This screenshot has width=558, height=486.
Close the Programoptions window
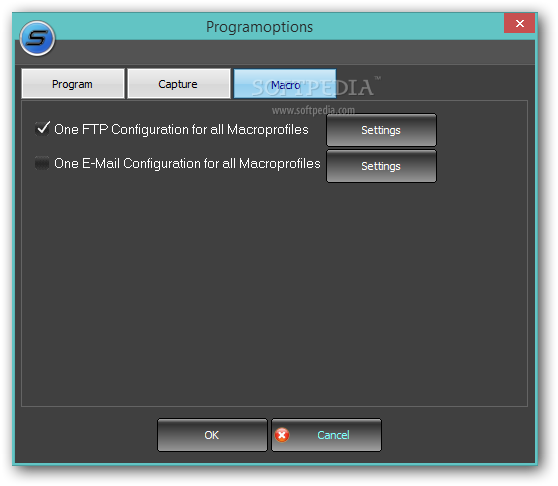[x=519, y=23]
